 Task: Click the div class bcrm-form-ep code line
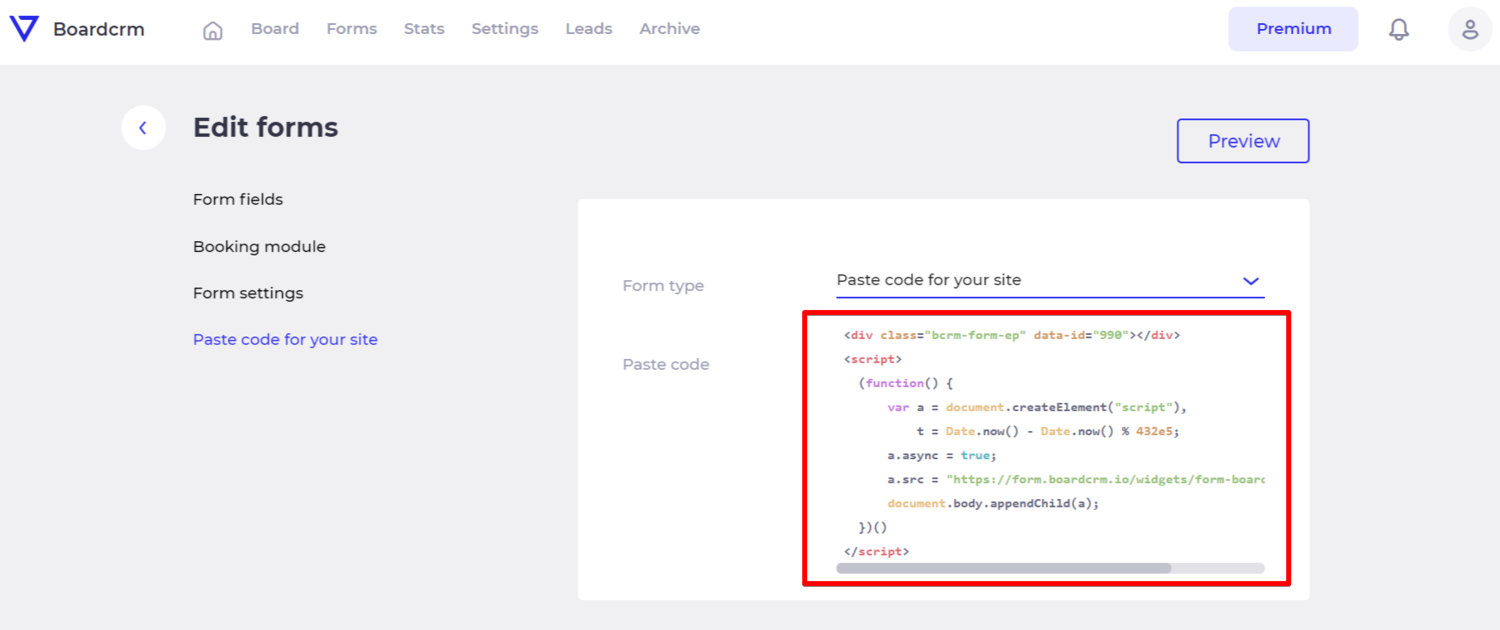pos(1012,335)
